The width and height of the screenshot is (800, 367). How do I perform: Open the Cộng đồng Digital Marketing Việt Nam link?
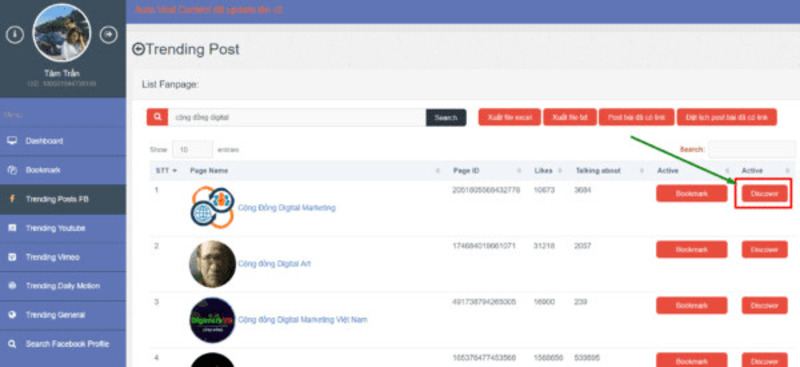tap(303, 320)
